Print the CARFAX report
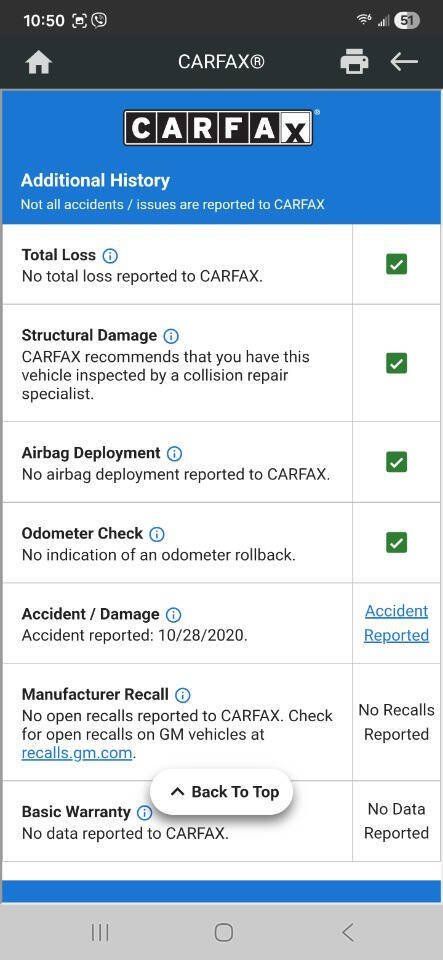The height and width of the screenshot is (960, 443). 354,62
